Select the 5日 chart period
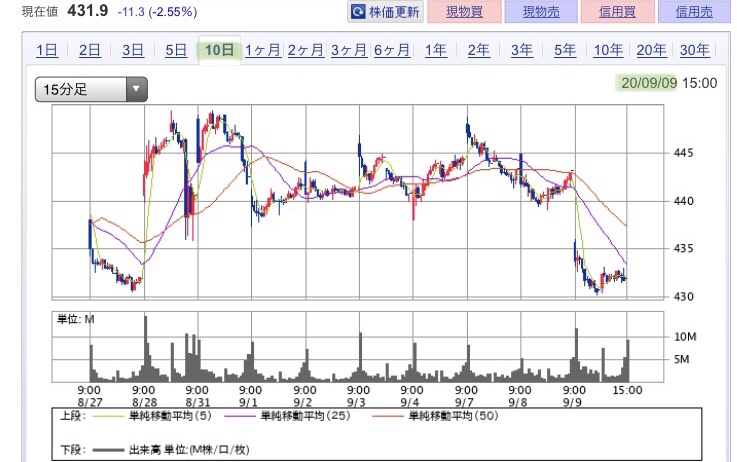The width and height of the screenshot is (737, 462). click(176, 50)
